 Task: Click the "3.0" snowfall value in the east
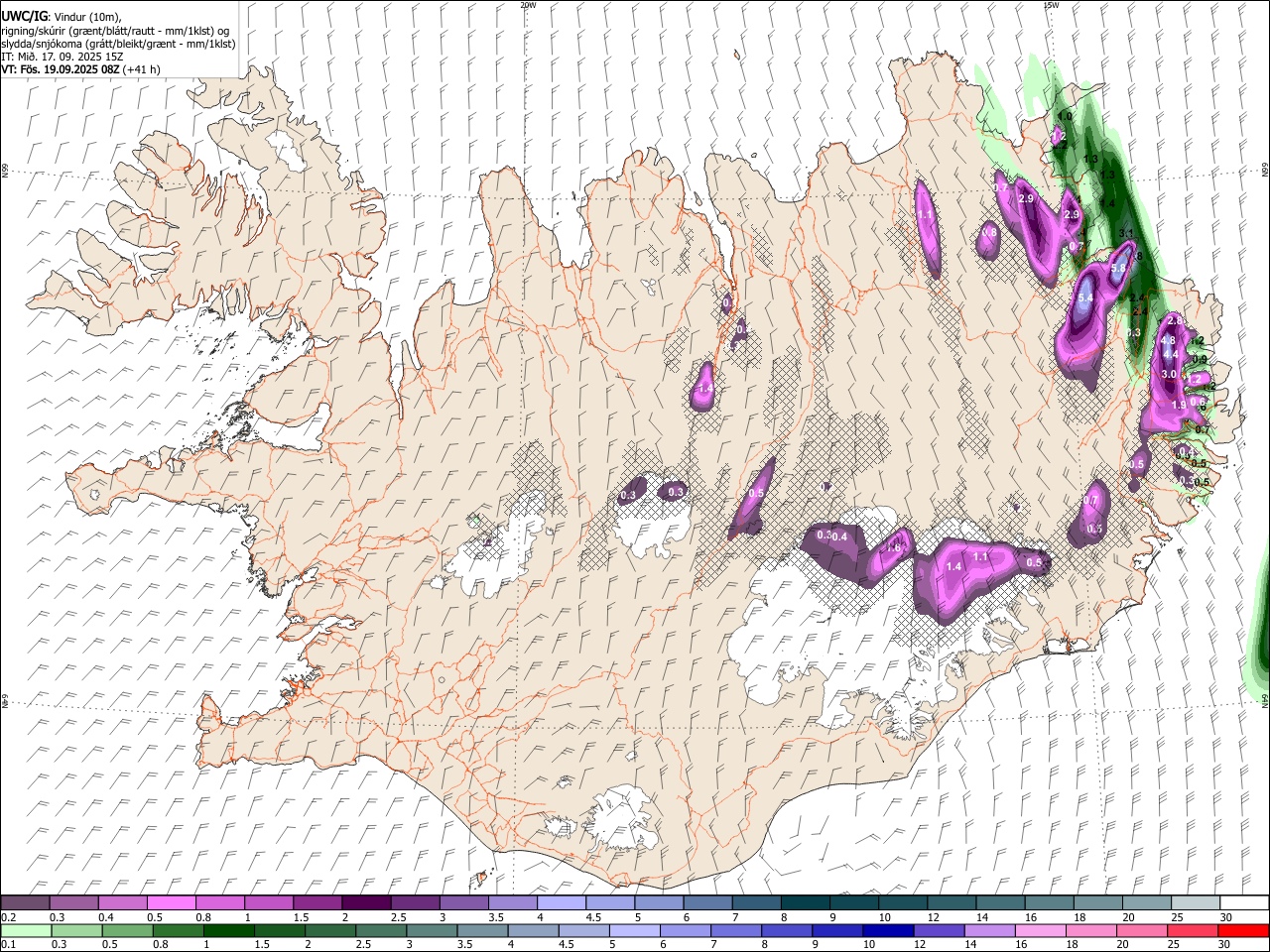tap(1169, 374)
